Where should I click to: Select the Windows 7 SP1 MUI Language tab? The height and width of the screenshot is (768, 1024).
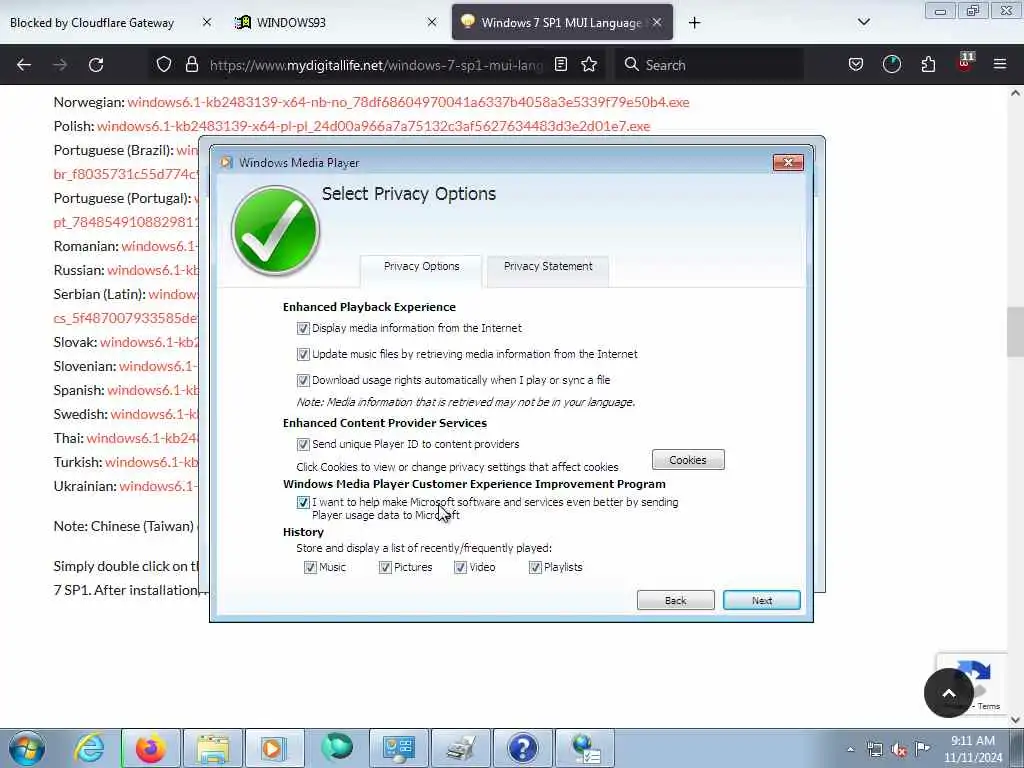click(562, 22)
